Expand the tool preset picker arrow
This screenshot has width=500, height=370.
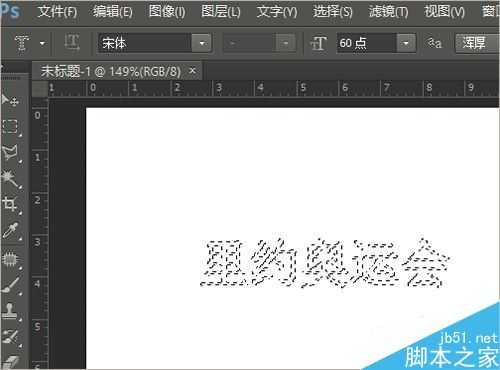coord(42,43)
